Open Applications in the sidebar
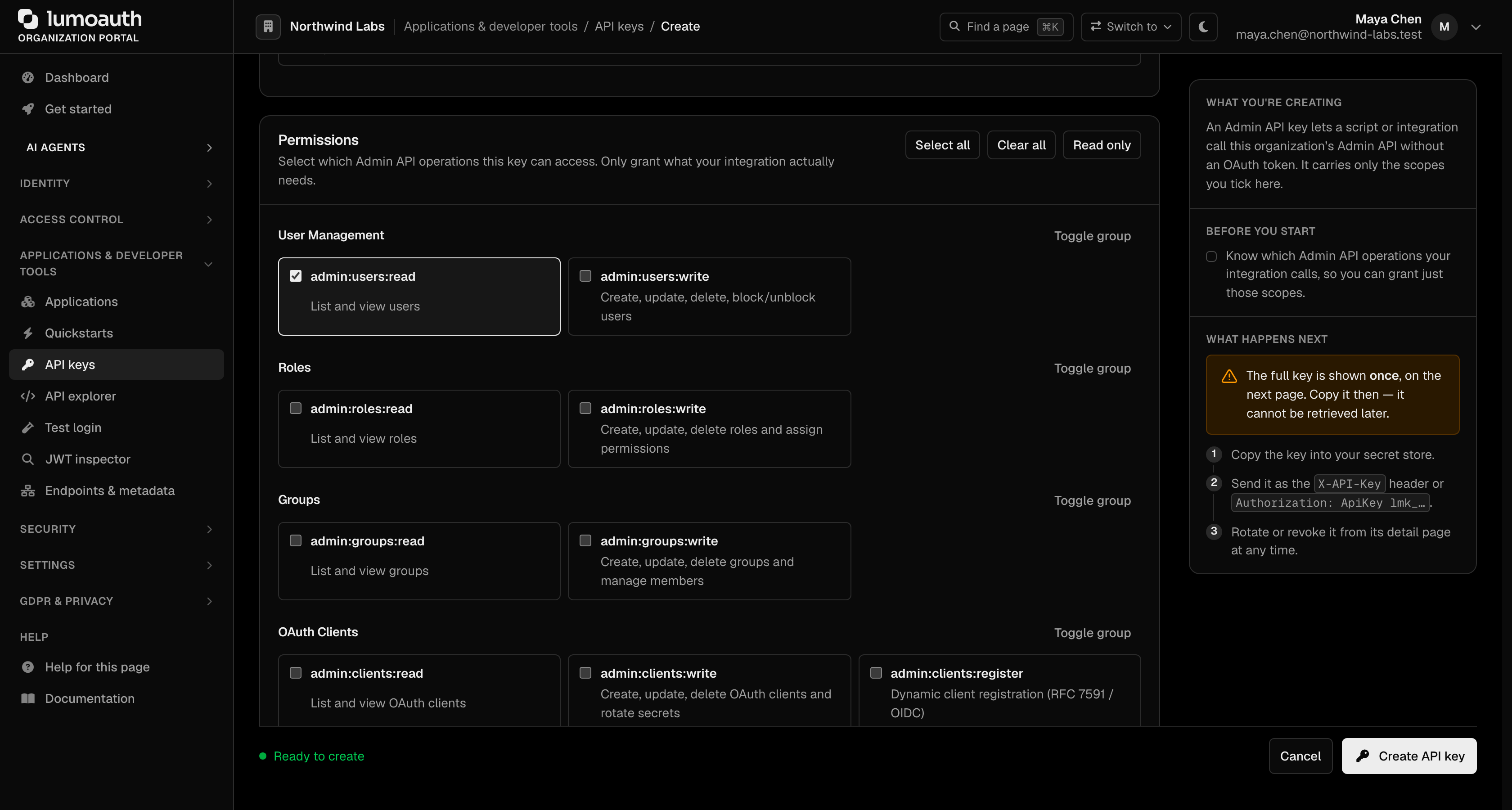 [x=116, y=301]
